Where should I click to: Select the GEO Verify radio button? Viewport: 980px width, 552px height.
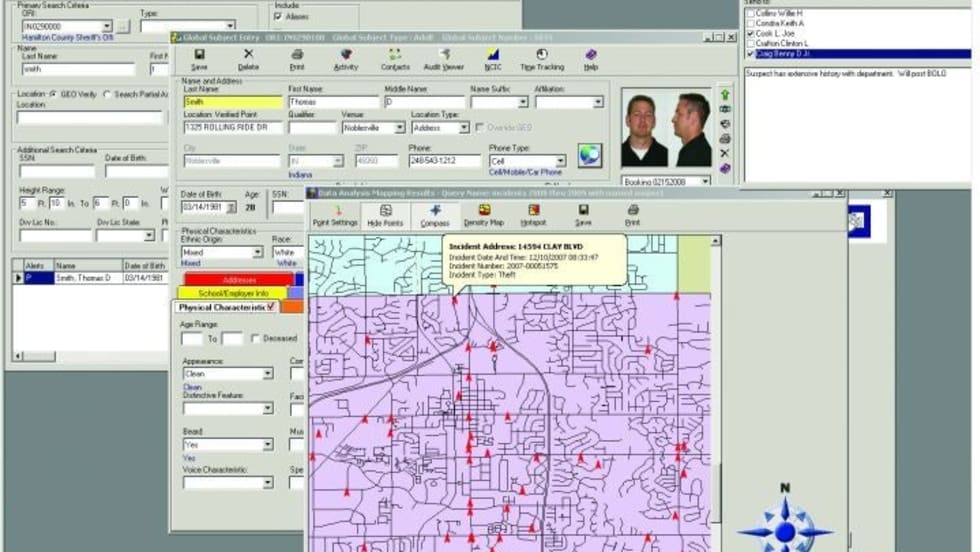(53, 94)
